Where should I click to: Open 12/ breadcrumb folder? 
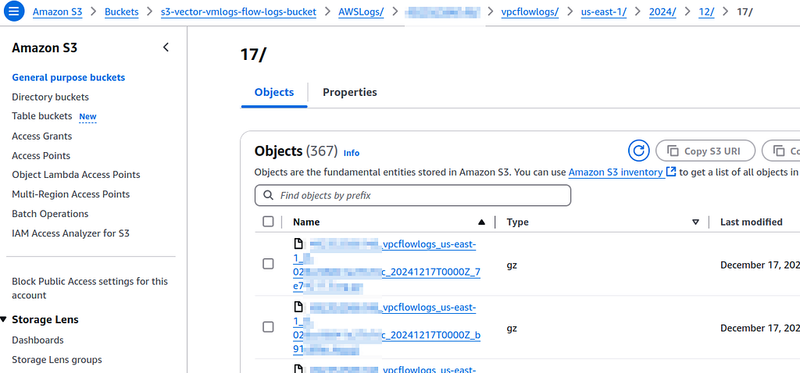(x=707, y=12)
